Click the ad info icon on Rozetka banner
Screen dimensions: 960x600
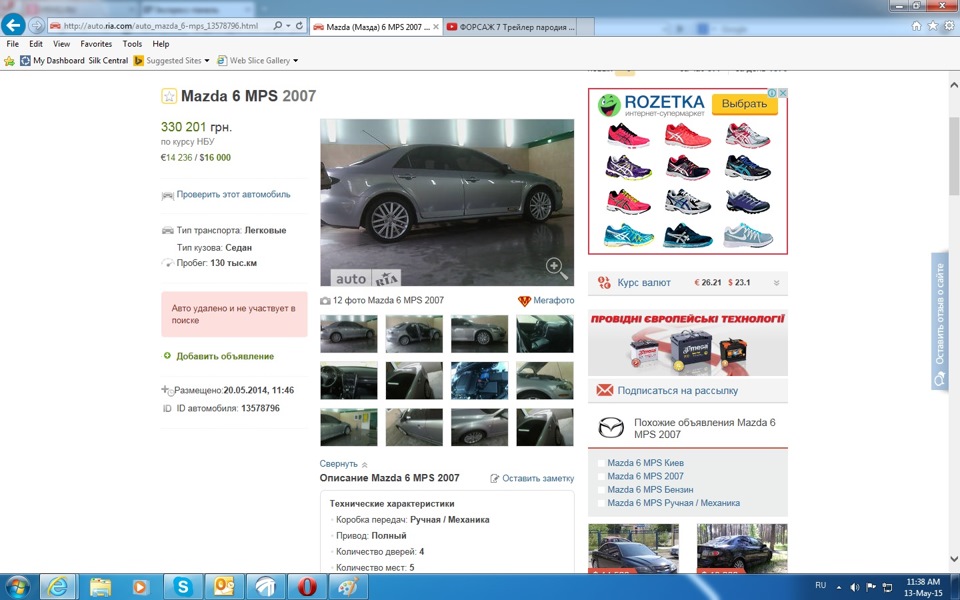tap(773, 93)
